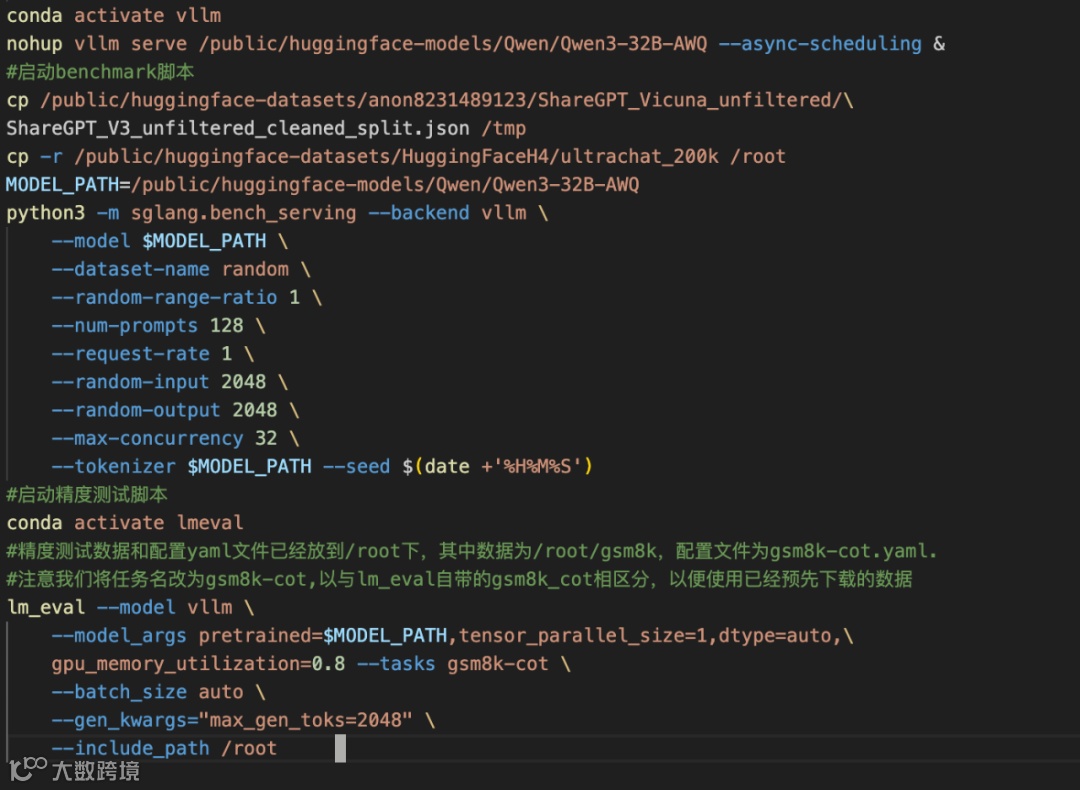This screenshot has width=1080, height=790.
Task: Click the '--random-input' flag
Action: point(130,382)
